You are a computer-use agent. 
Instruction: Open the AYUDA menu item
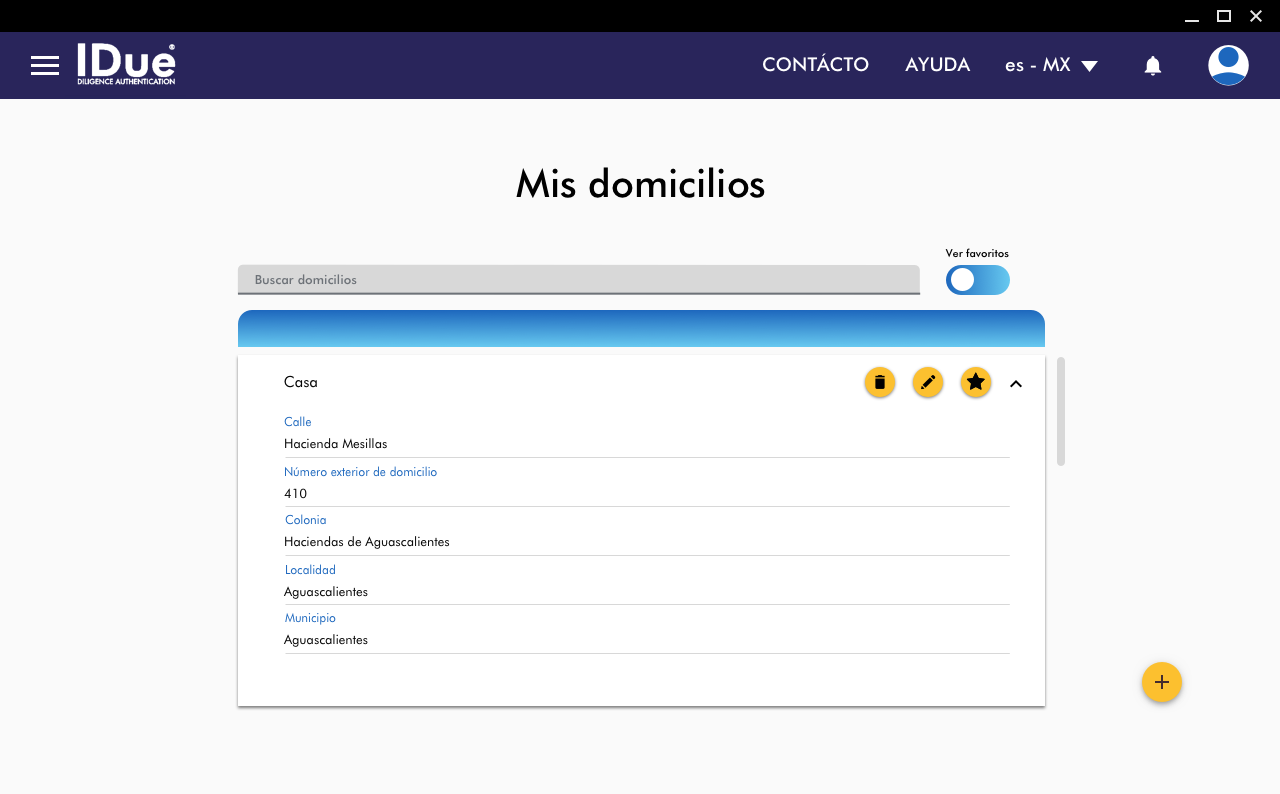tap(937, 65)
